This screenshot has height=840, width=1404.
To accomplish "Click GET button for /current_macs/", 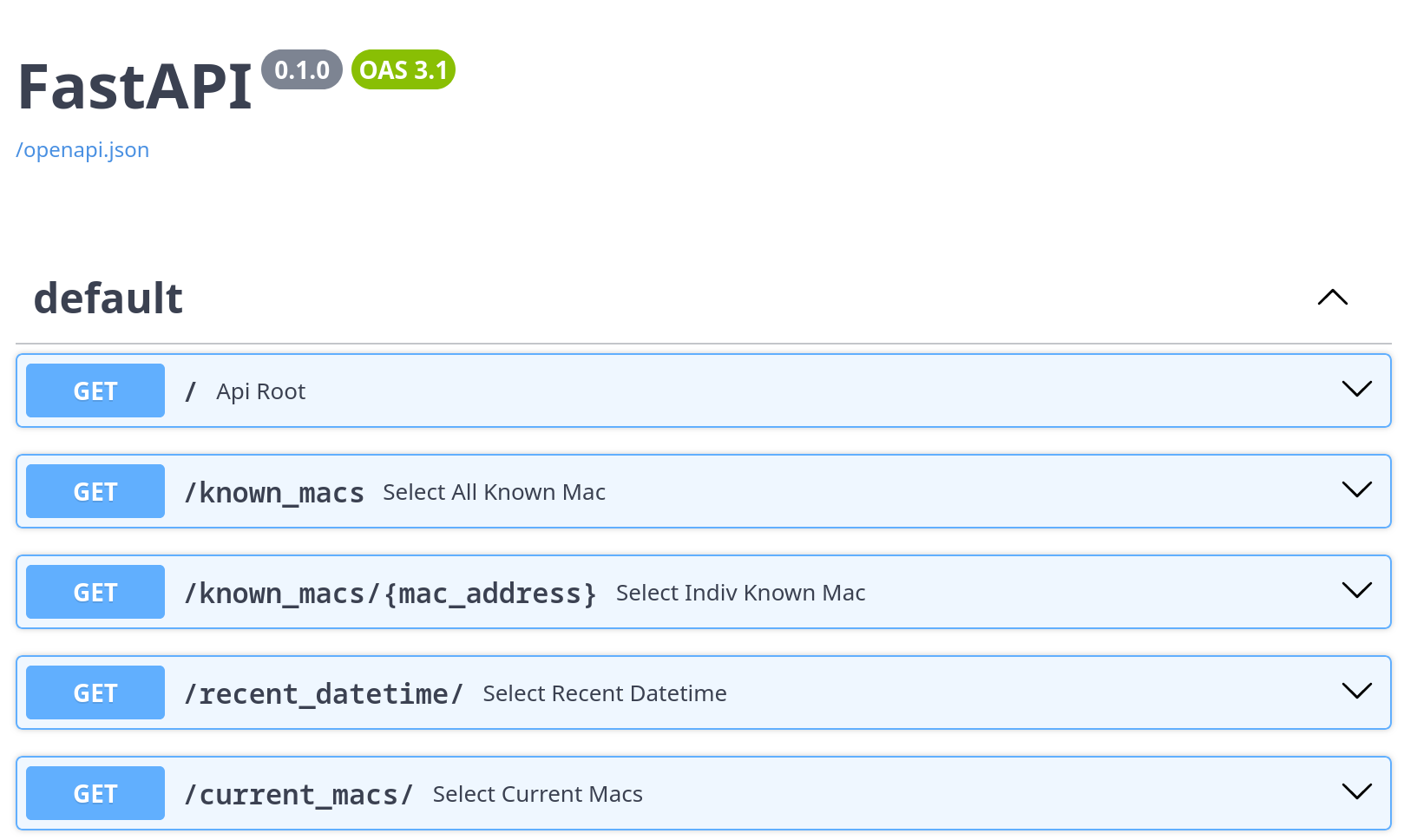I will pos(95,793).
